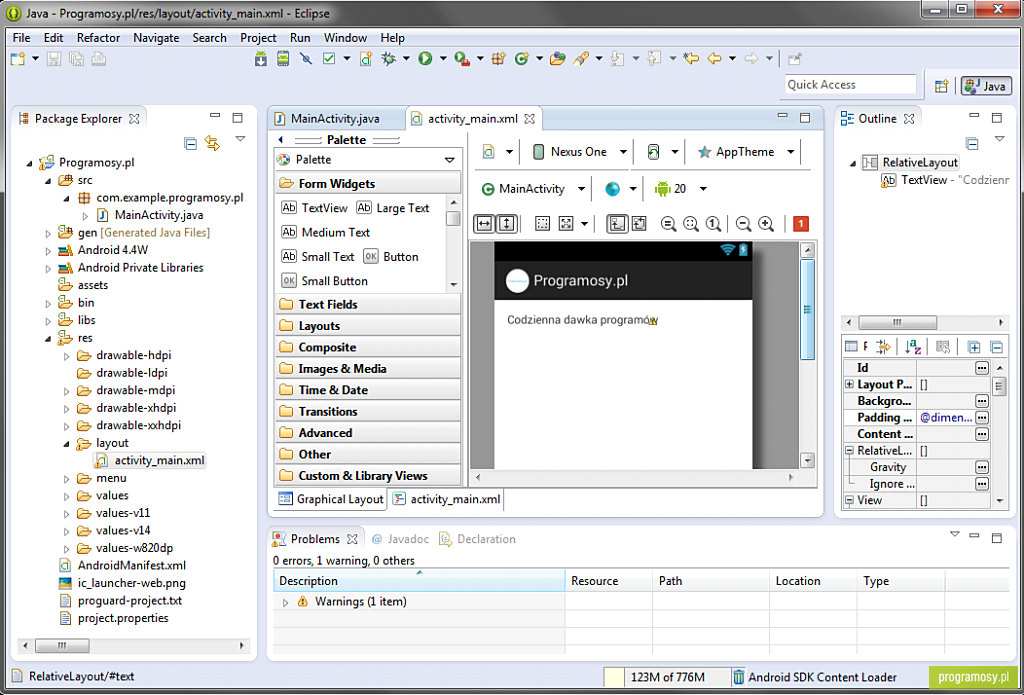Image resolution: width=1024 pixels, height=695 pixels.
Task: Click the ellipsis button for the Gravity property
Action: click(x=982, y=468)
